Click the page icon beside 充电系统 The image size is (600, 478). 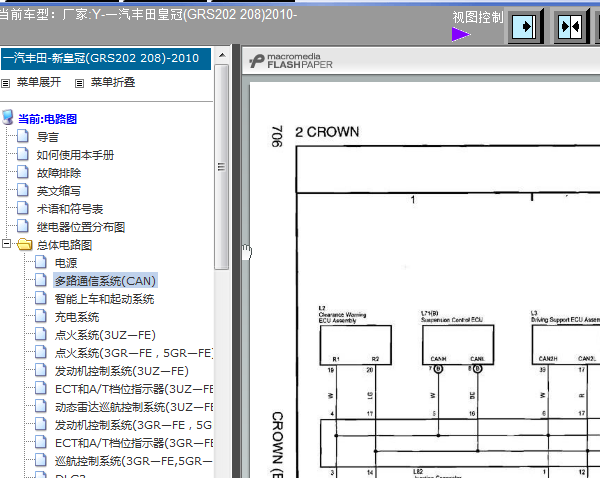41,316
